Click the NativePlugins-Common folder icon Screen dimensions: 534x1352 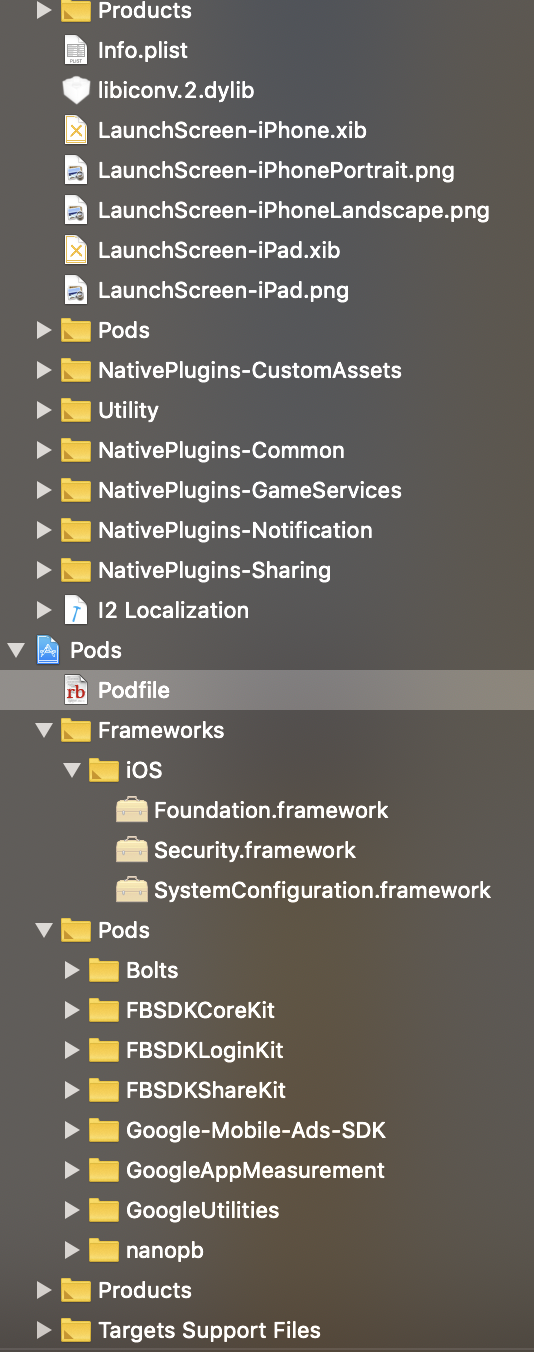pos(76,450)
